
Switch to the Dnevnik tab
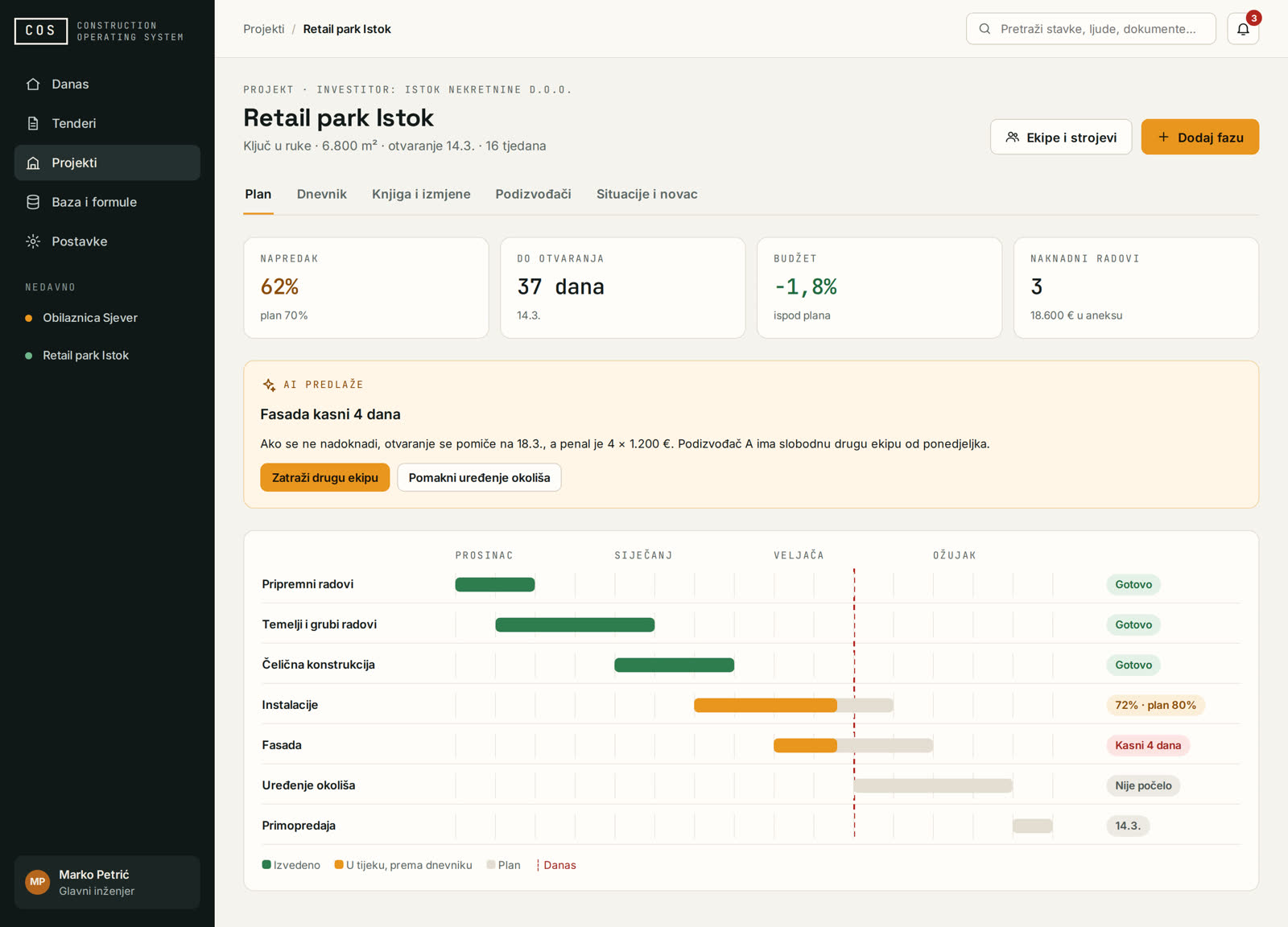[322, 194]
